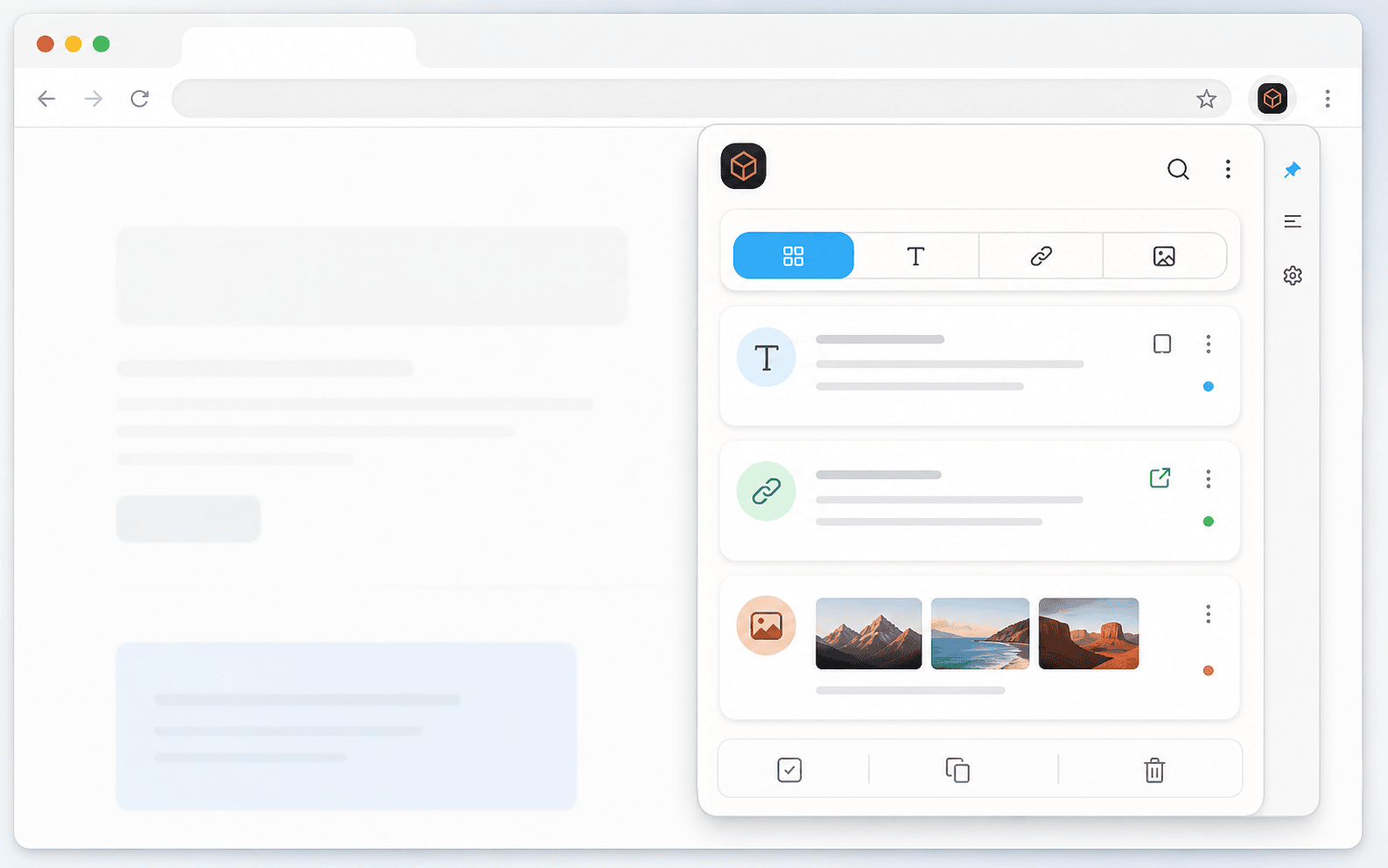The width and height of the screenshot is (1388, 868).
Task: Open the cube extension icon in the browser toolbar
Action: (1272, 98)
